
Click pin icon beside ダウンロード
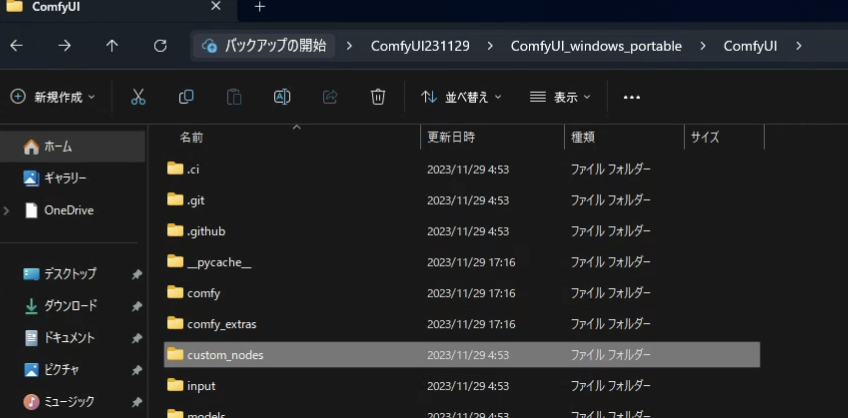(136, 307)
